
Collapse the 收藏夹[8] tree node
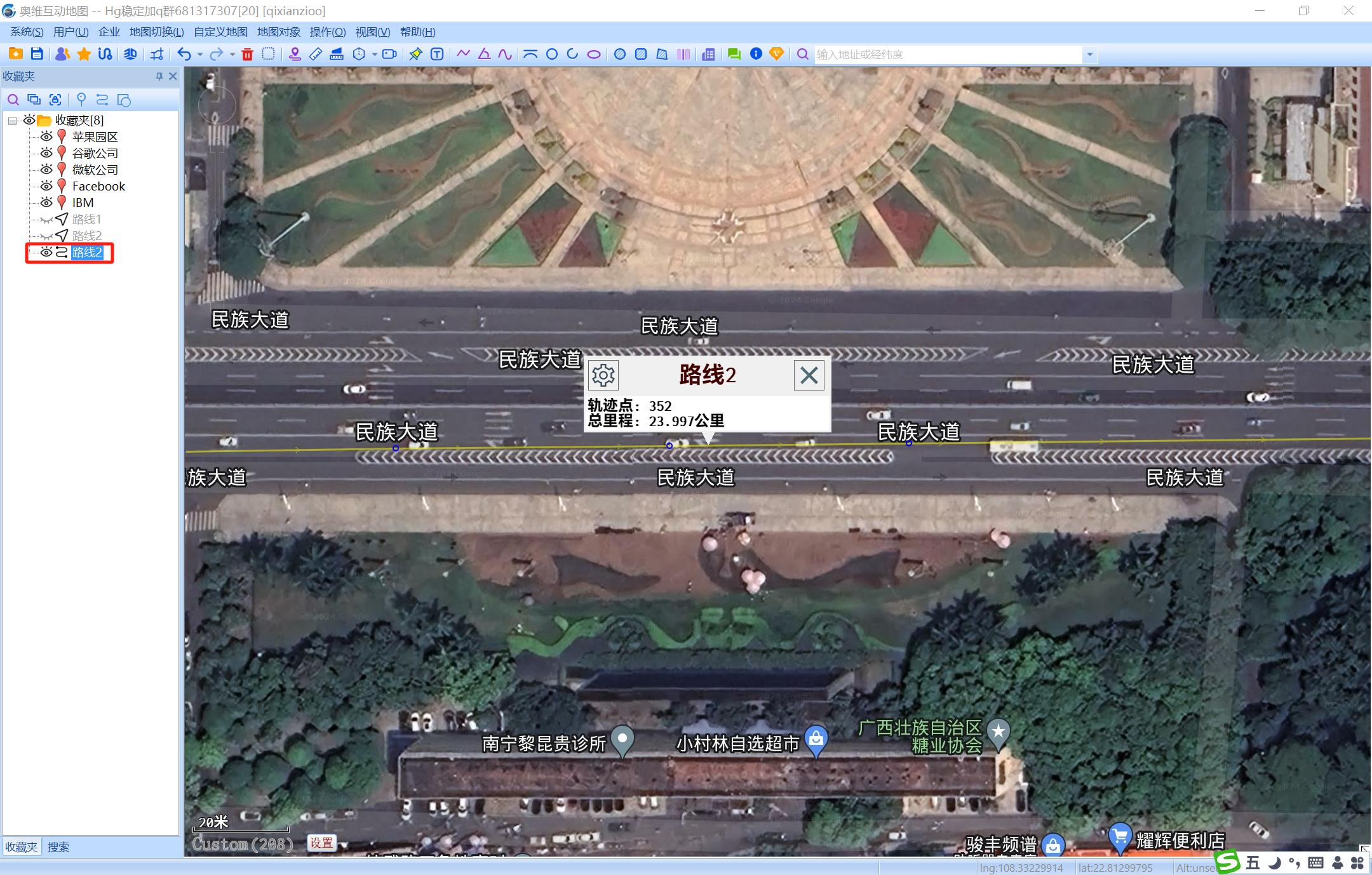pos(12,121)
